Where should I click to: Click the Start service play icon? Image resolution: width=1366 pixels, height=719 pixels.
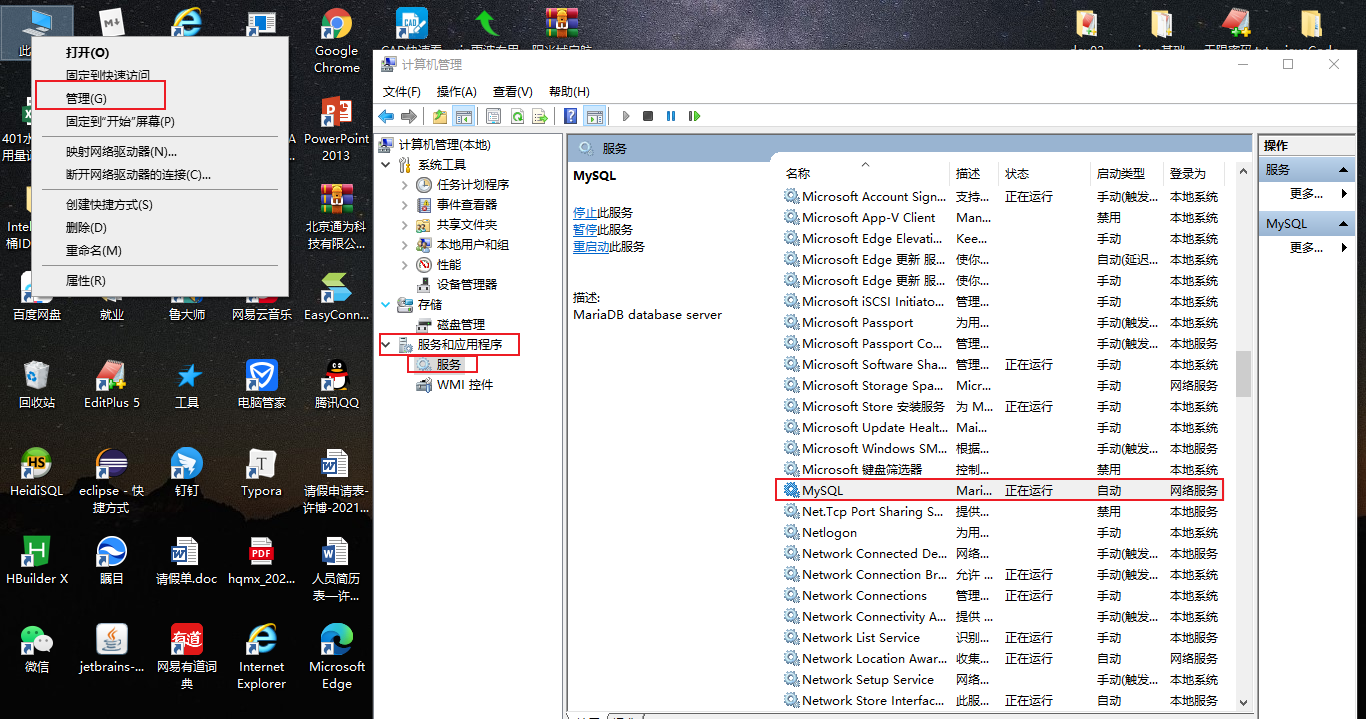click(x=626, y=116)
